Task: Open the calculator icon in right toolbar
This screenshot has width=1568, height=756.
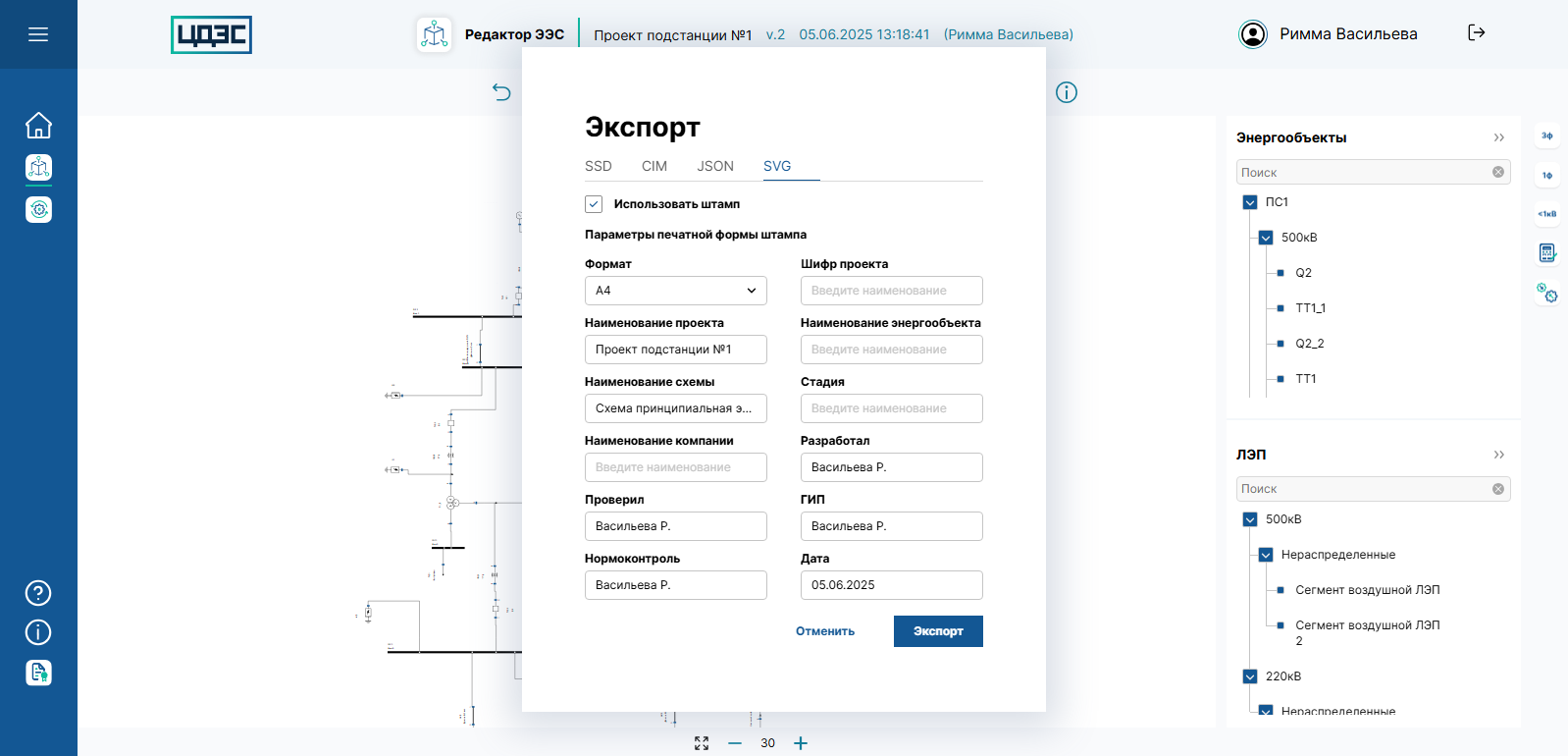Action: (x=1546, y=253)
